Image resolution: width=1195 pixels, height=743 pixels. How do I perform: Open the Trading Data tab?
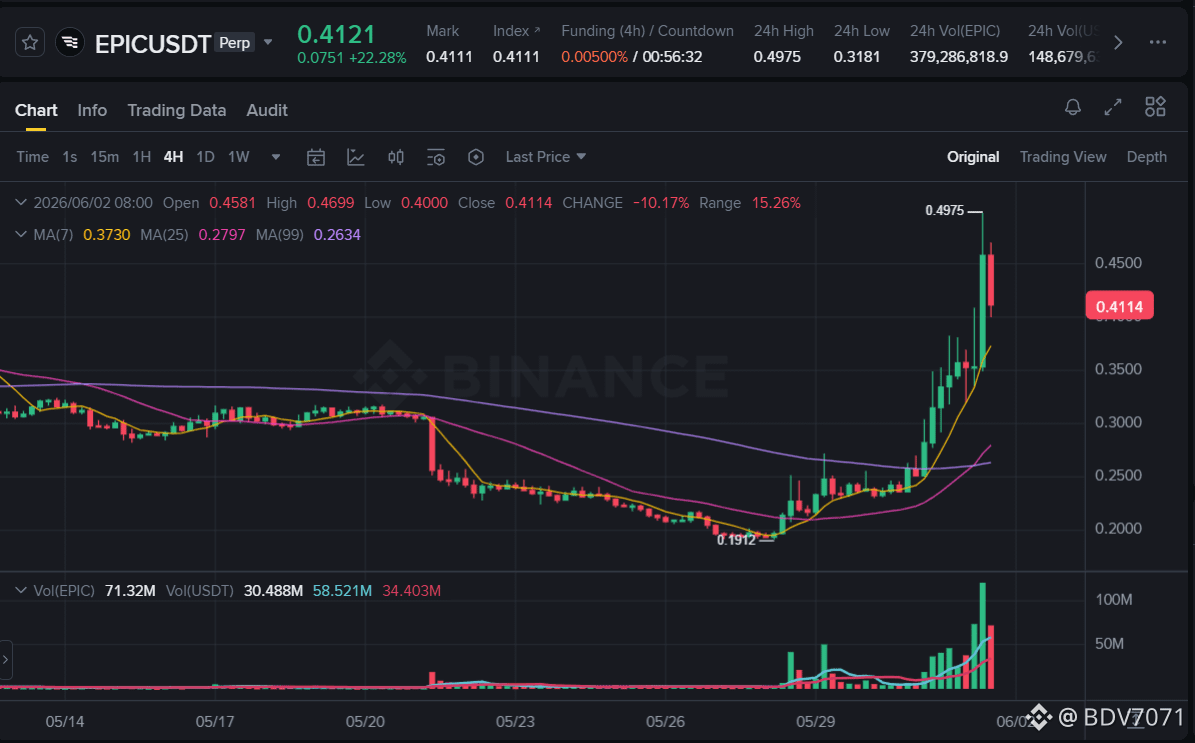(x=177, y=110)
